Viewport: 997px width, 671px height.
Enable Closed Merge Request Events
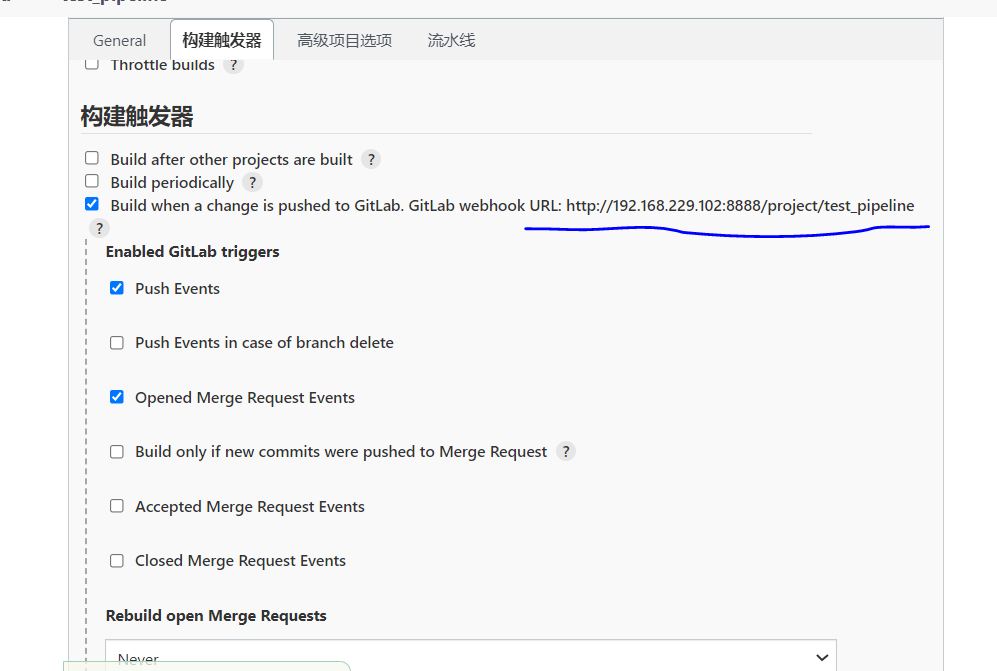pyautogui.click(x=116, y=560)
